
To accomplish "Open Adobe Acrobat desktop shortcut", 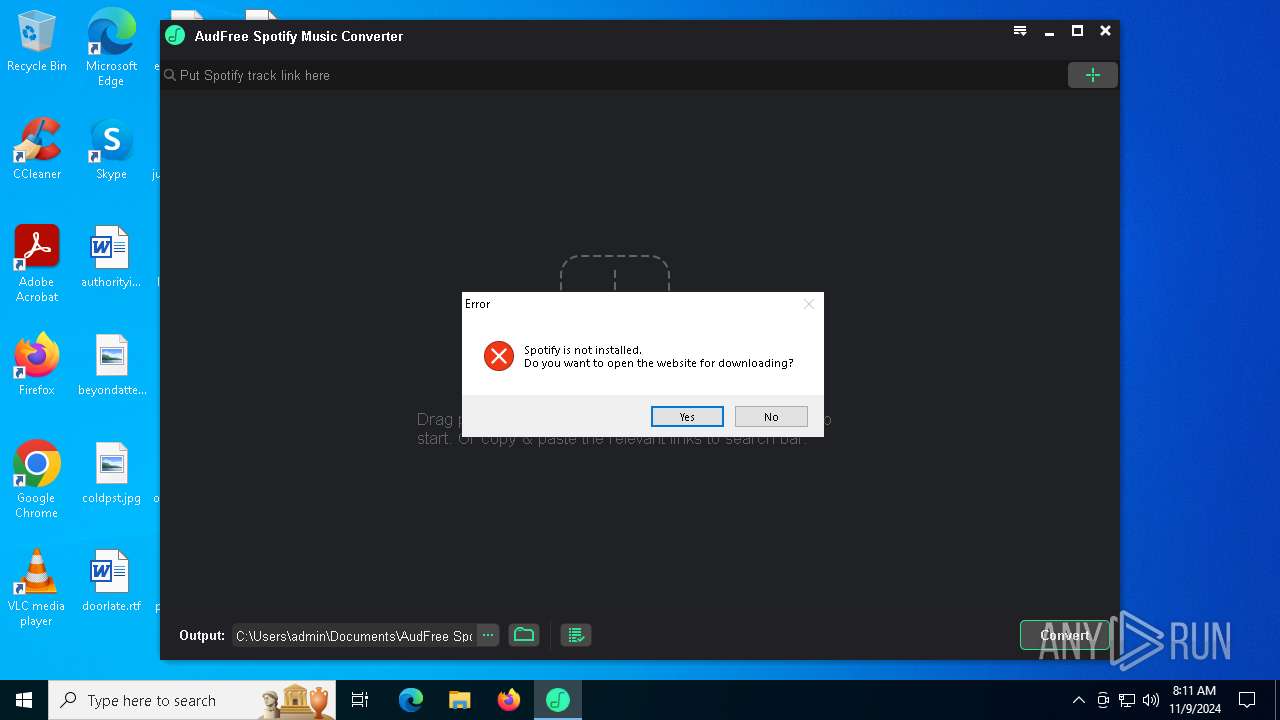I will click(x=37, y=264).
